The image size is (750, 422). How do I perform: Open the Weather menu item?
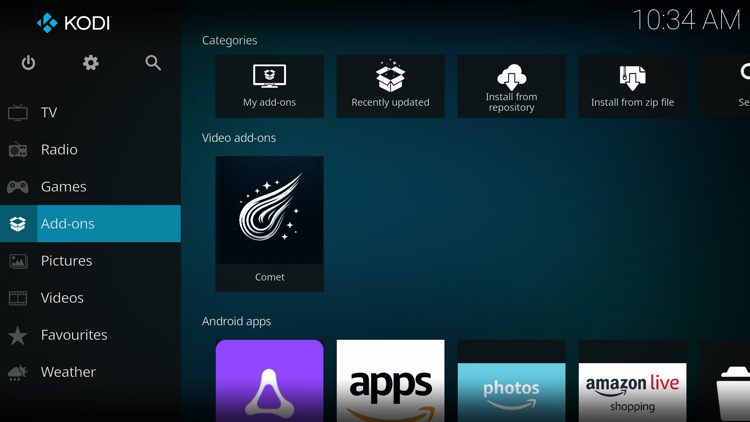coord(90,372)
